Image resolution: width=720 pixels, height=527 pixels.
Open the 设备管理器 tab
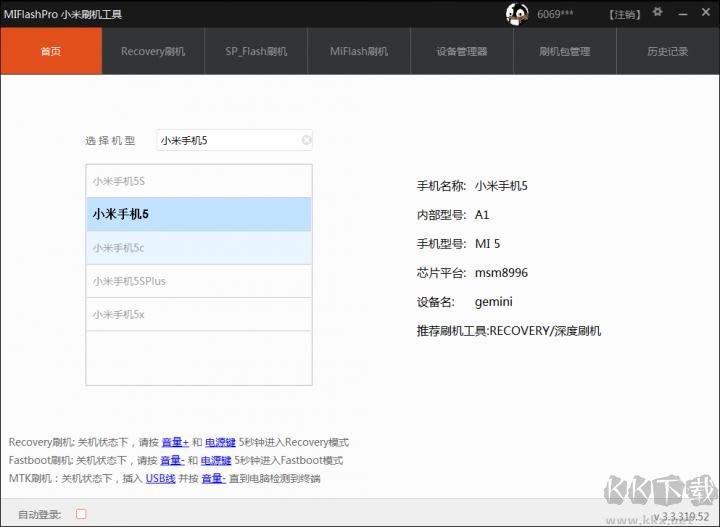point(462,51)
